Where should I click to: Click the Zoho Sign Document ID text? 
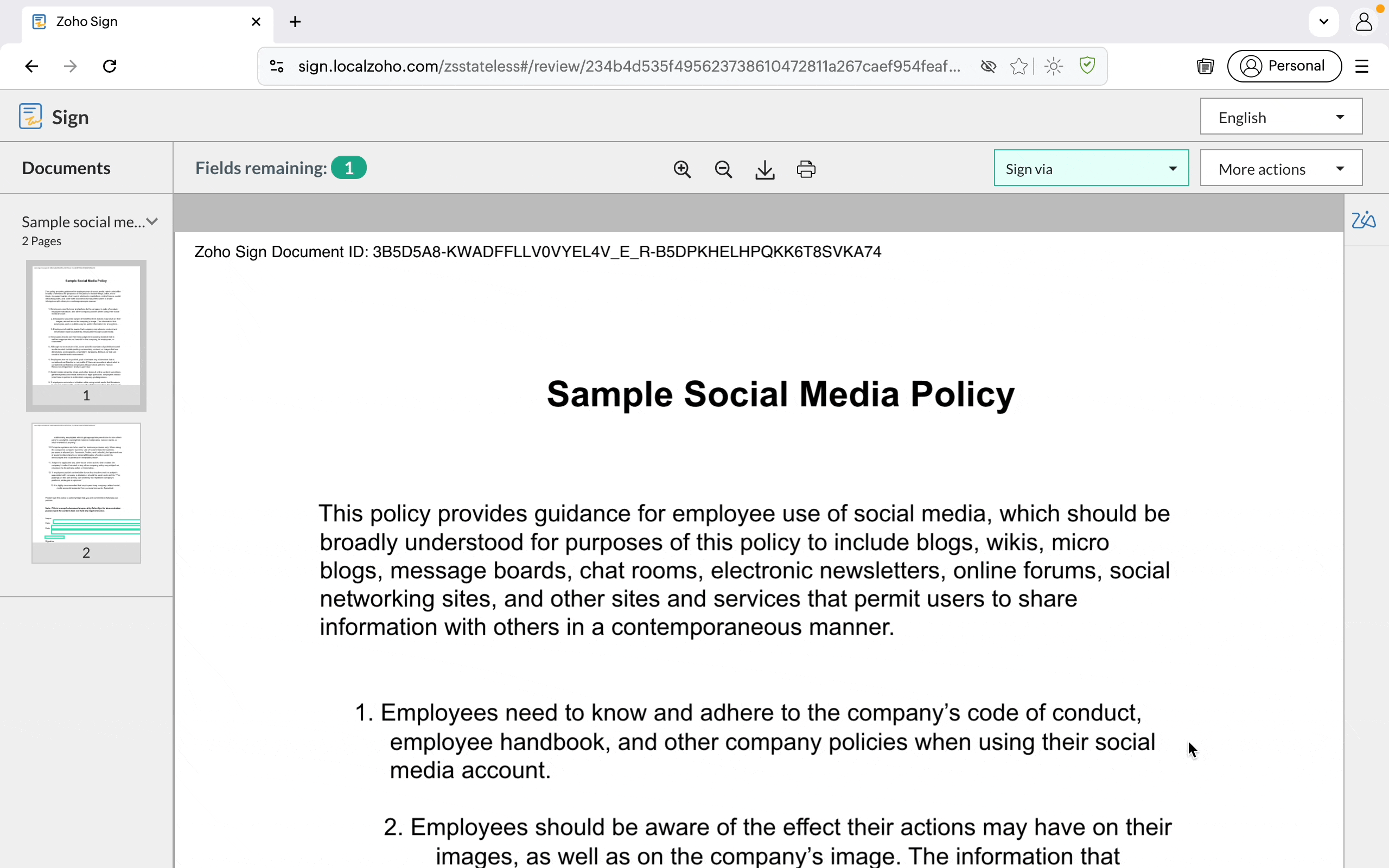click(x=538, y=252)
